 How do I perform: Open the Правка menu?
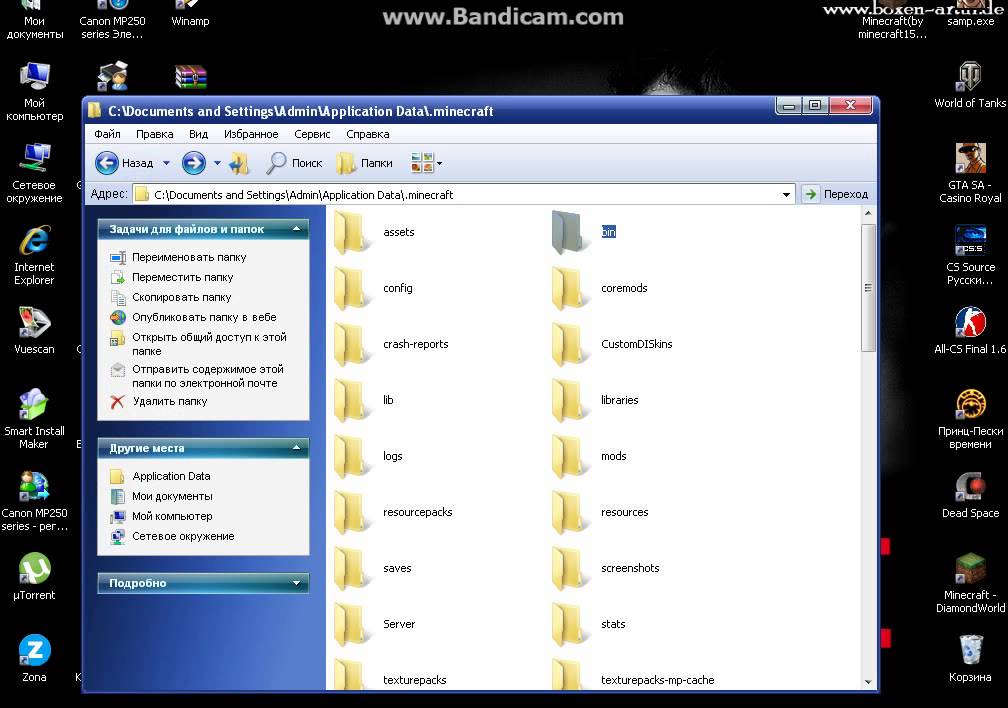coord(154,134)
